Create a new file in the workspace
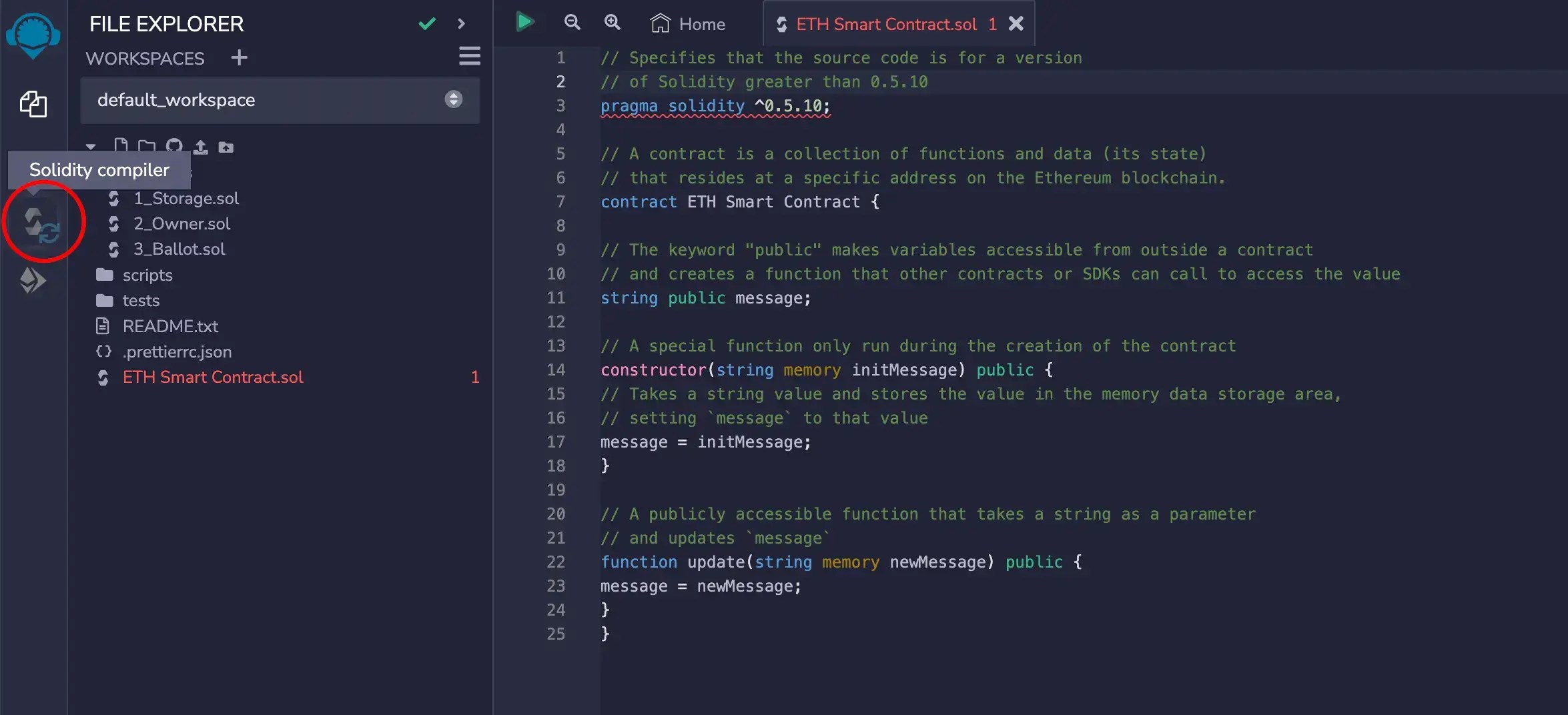Screen dimensions: 1568x715 [121, 146]
